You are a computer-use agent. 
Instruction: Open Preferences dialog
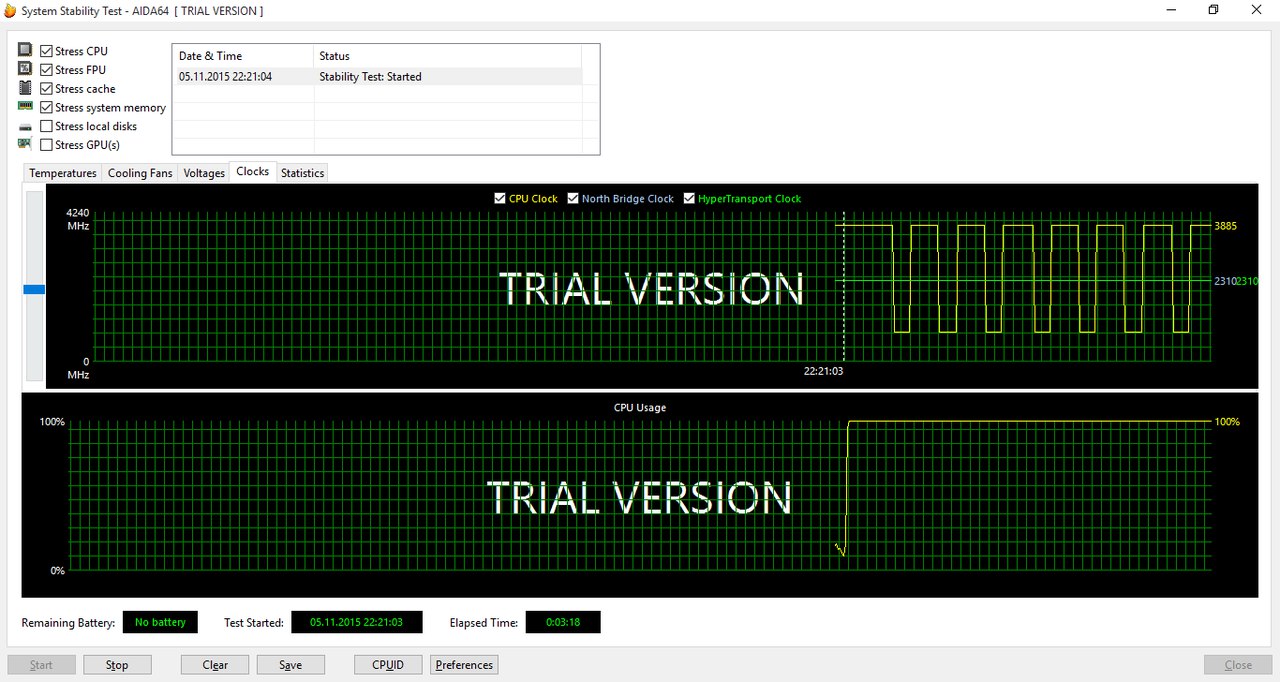(x=464, y=665)
